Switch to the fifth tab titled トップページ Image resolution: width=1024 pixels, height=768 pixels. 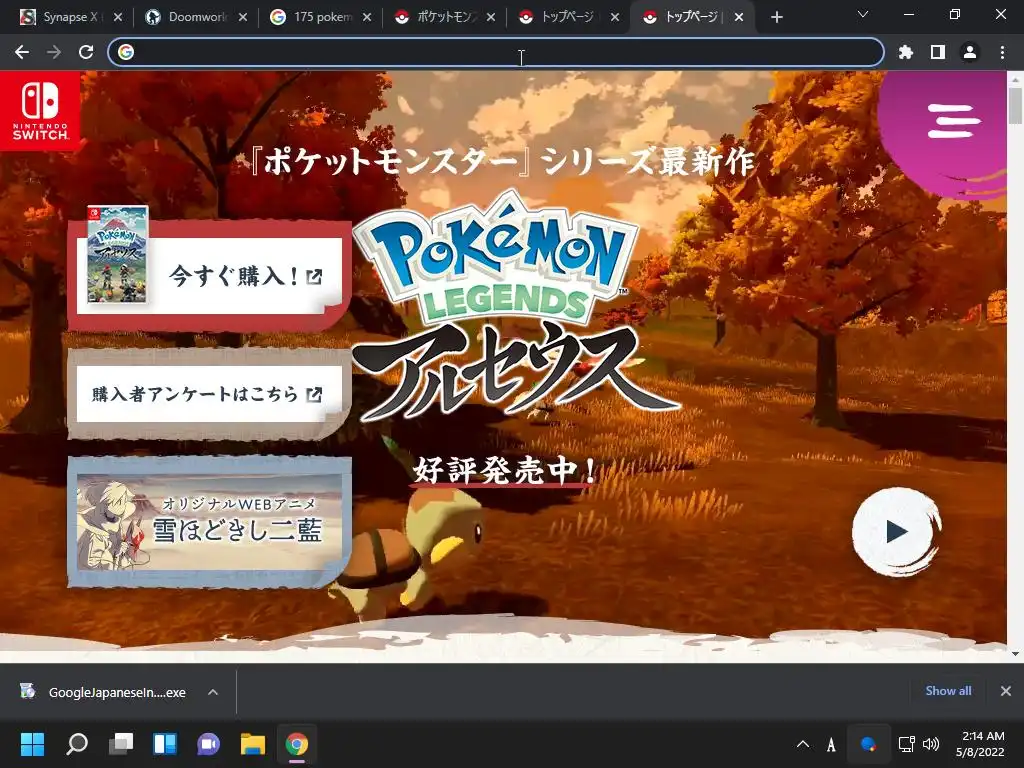point(569,17)
